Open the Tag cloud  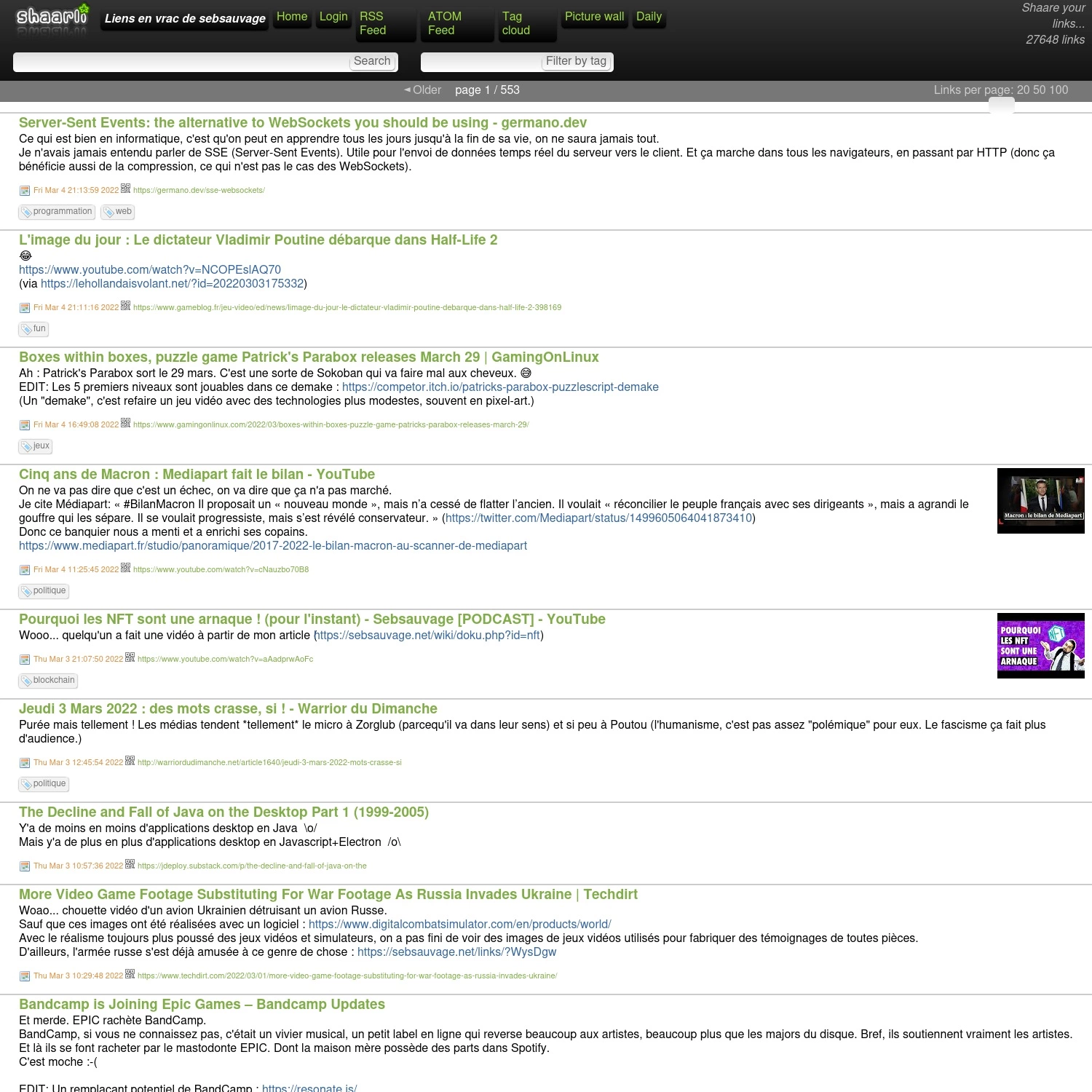click(x=528, y=23)
